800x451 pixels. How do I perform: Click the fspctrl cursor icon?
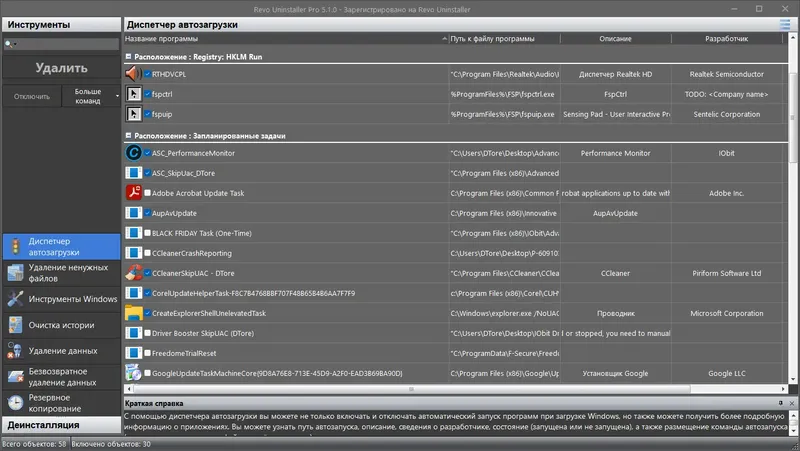pyautogui.click(x=133, y=94)
